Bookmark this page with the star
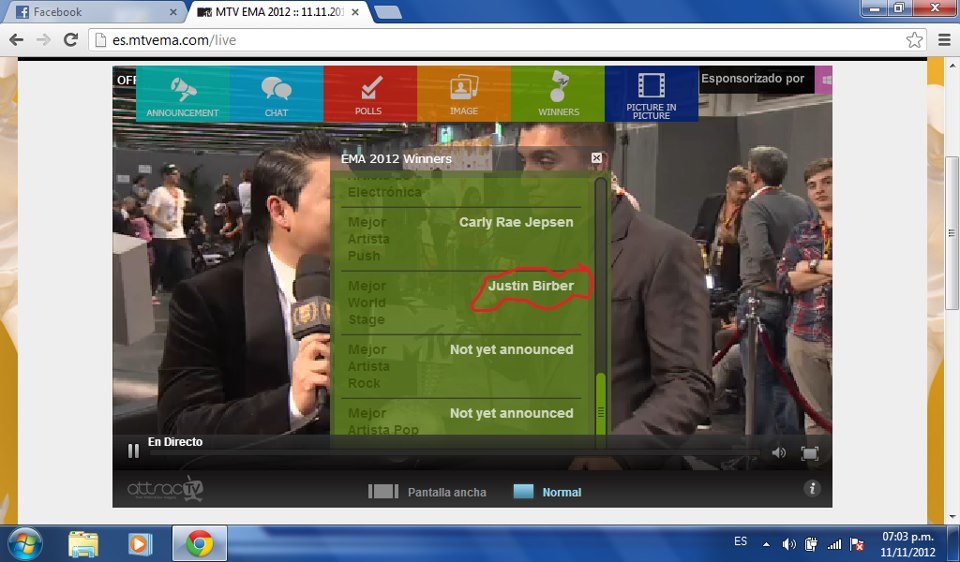Image resolution: width=960 pixels, height=562 pixels. (x=914, y=40)
